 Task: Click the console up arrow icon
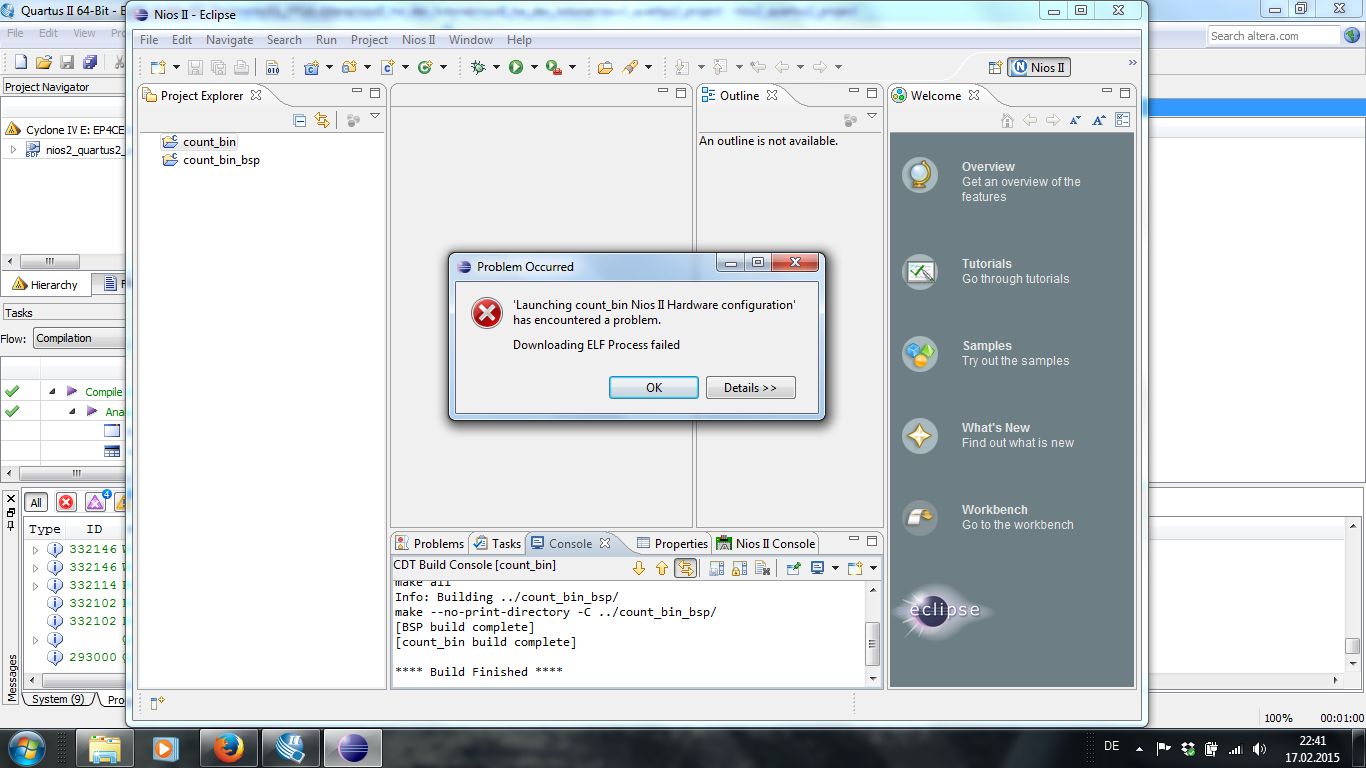click(x=662, y=568)
